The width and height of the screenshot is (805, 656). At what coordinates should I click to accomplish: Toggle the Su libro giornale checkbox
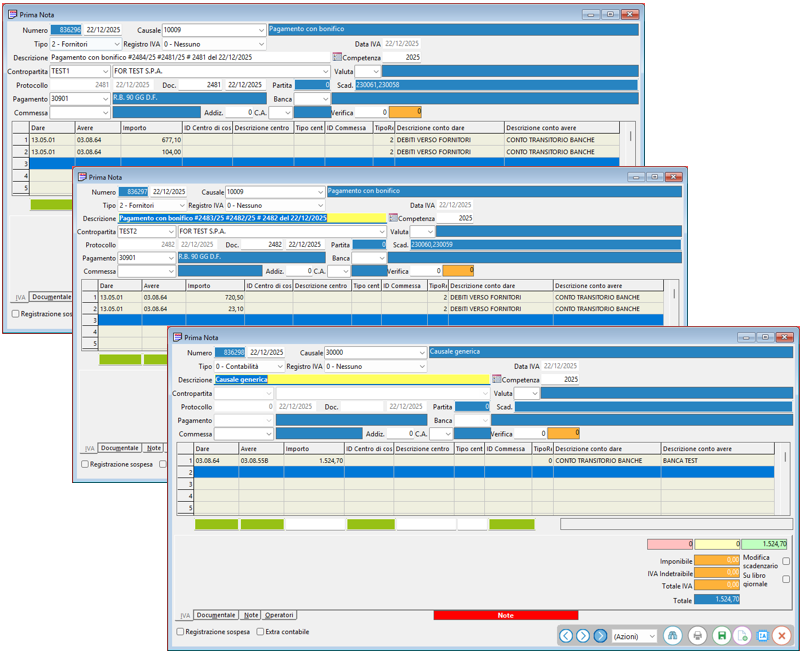(786, 579)
